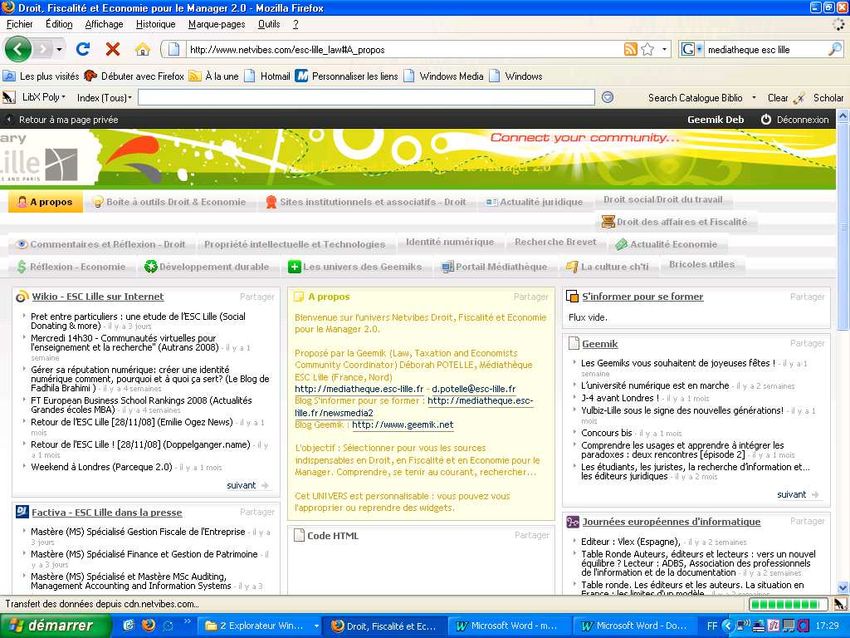Open the http://www.geemik.net link

click(x=403, y=424)
